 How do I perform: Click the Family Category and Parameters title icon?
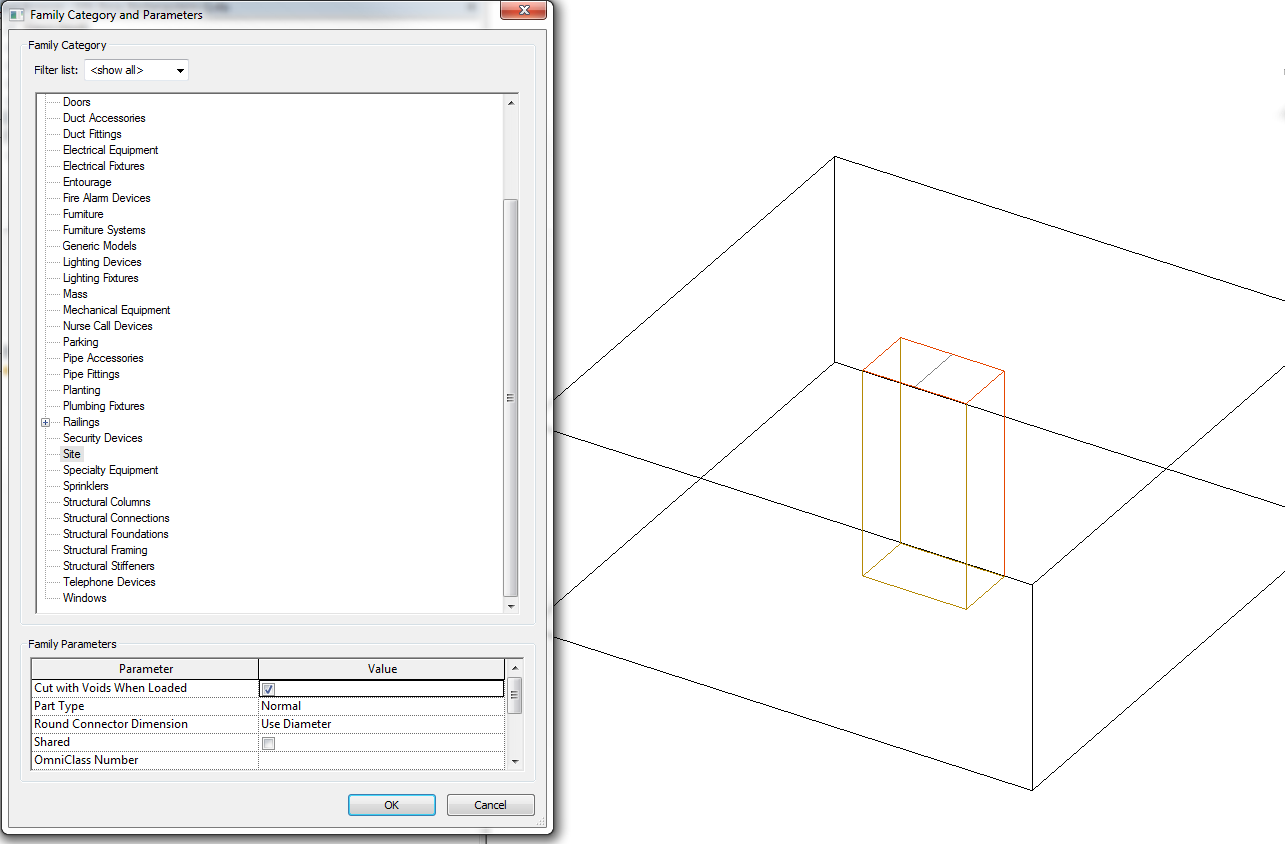[x=14, y=14]
